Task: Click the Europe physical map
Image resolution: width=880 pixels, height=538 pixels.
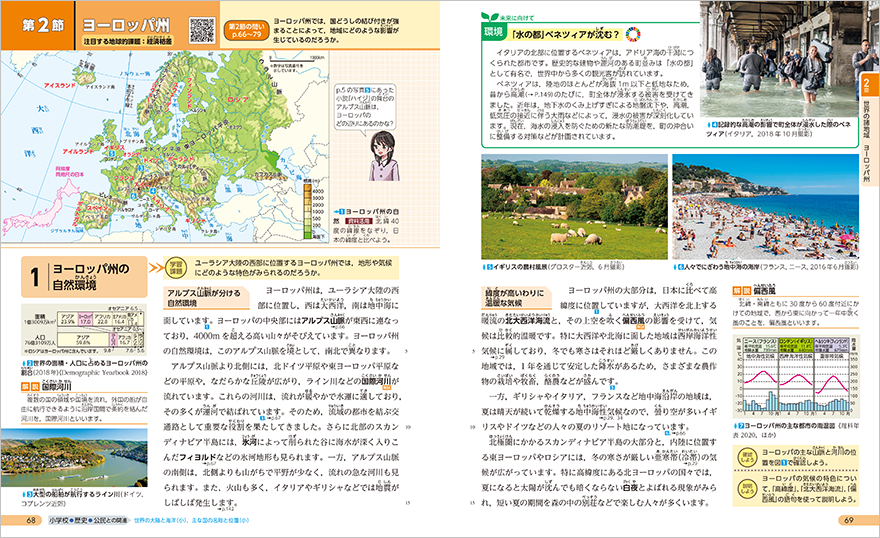Action: [x=164, y=146]
